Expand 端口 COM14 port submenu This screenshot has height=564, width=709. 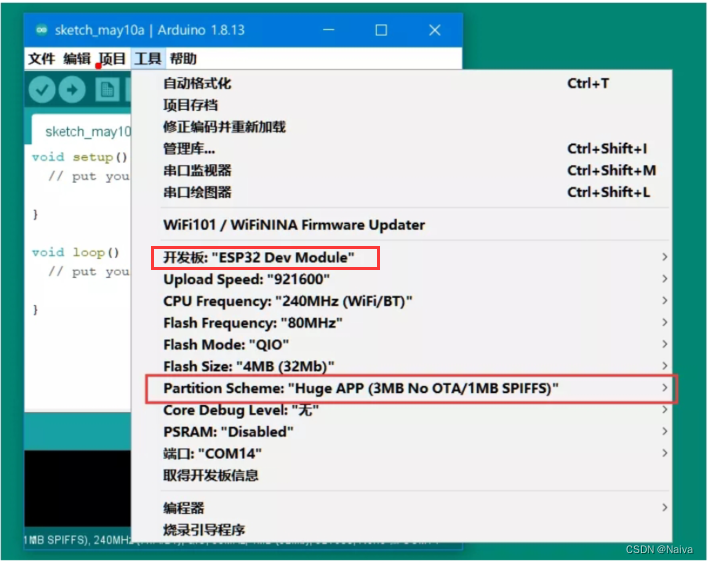402,453
